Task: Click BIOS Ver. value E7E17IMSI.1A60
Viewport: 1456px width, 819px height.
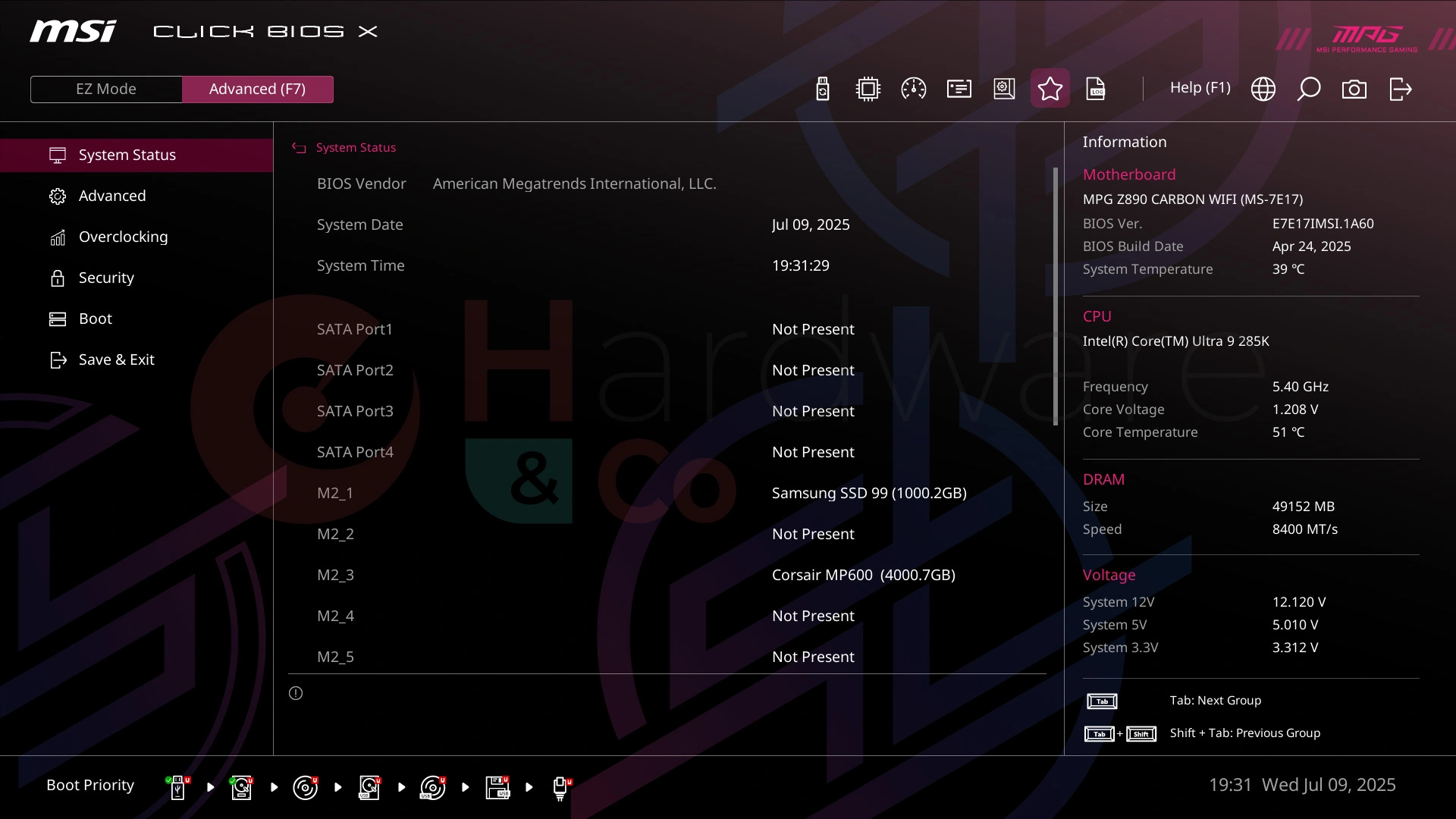Action: click(1323, 224)
